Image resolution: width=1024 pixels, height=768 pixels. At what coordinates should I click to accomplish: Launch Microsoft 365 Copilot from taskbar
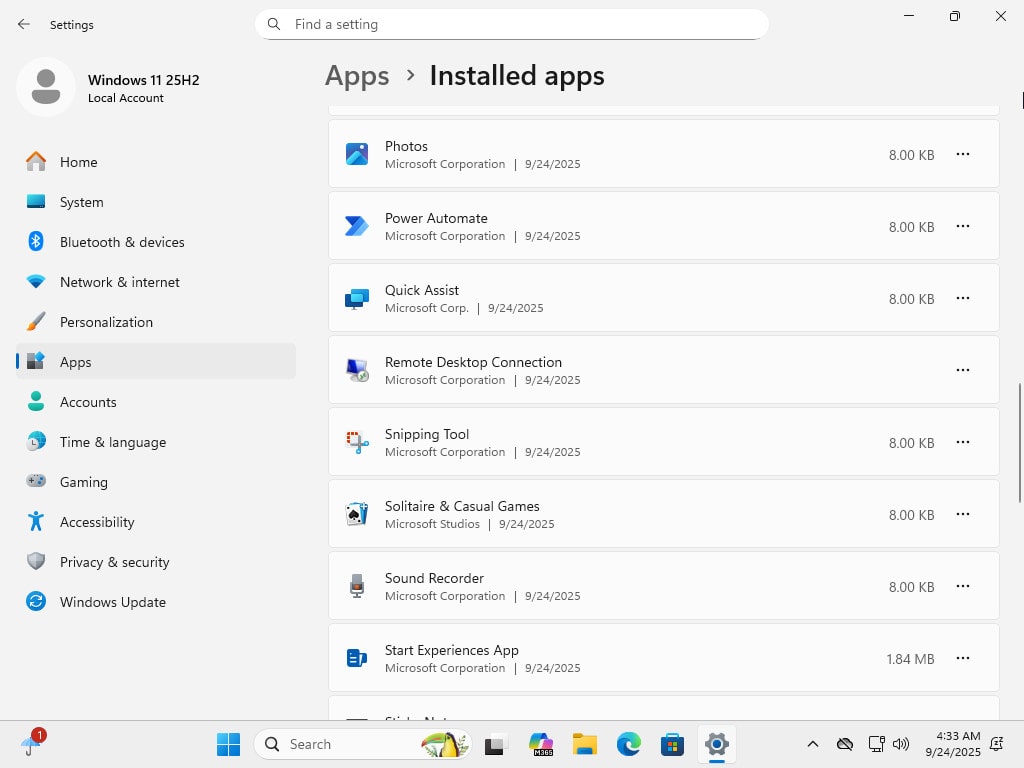click(541, 744)
